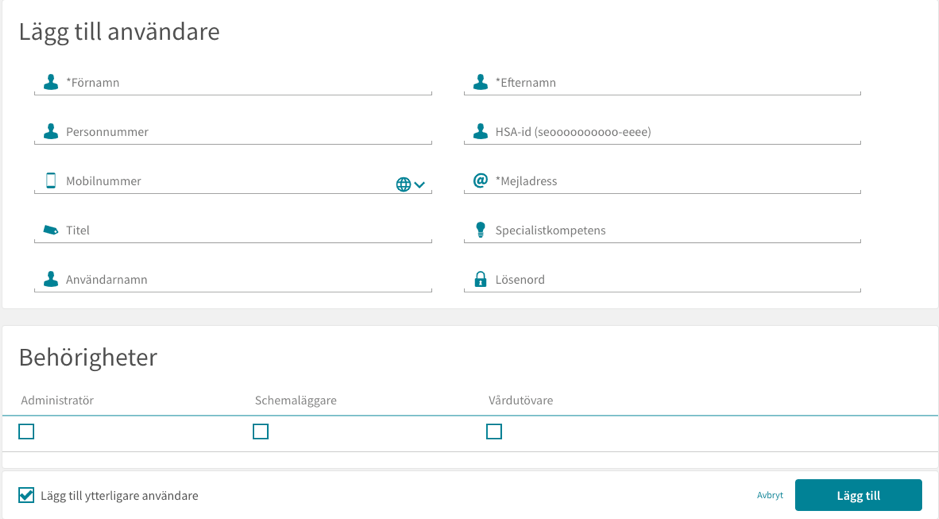Focus the Mejladress input field

click(662, 181)
